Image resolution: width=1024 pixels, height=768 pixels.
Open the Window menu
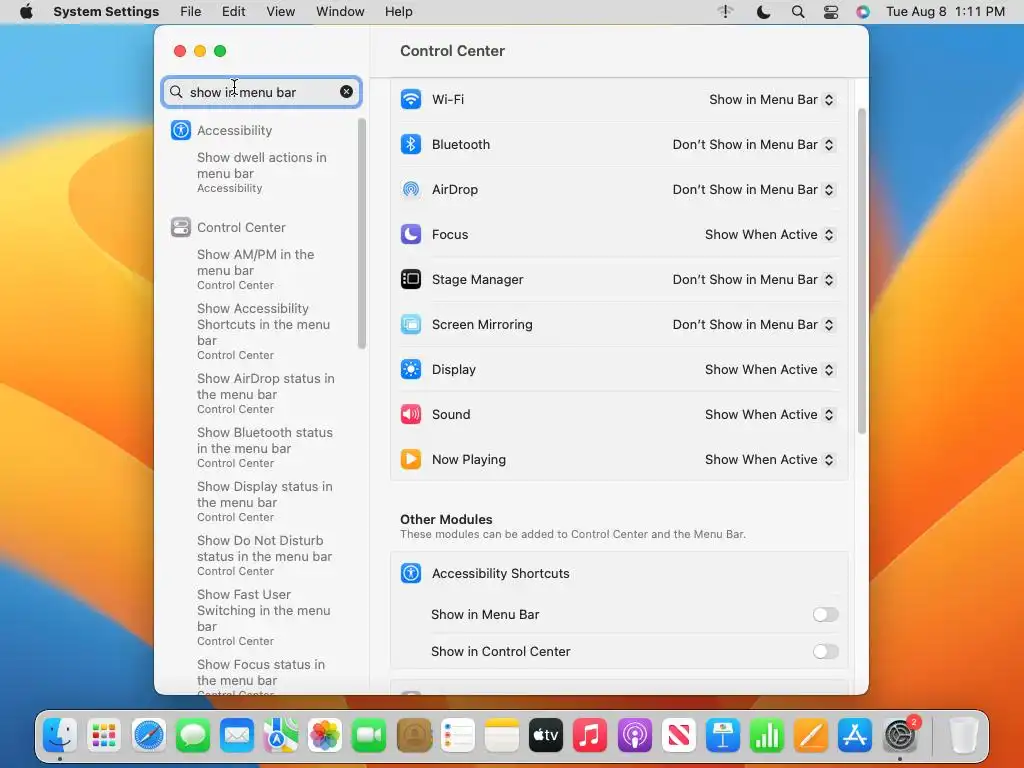(340, 12)
